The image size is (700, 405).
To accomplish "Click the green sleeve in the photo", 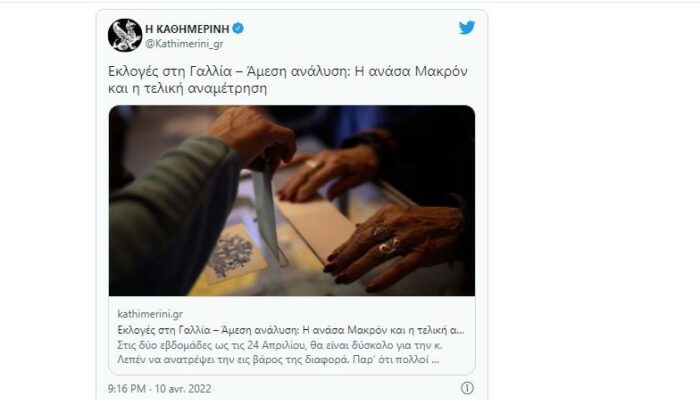I will click(170, 214).
